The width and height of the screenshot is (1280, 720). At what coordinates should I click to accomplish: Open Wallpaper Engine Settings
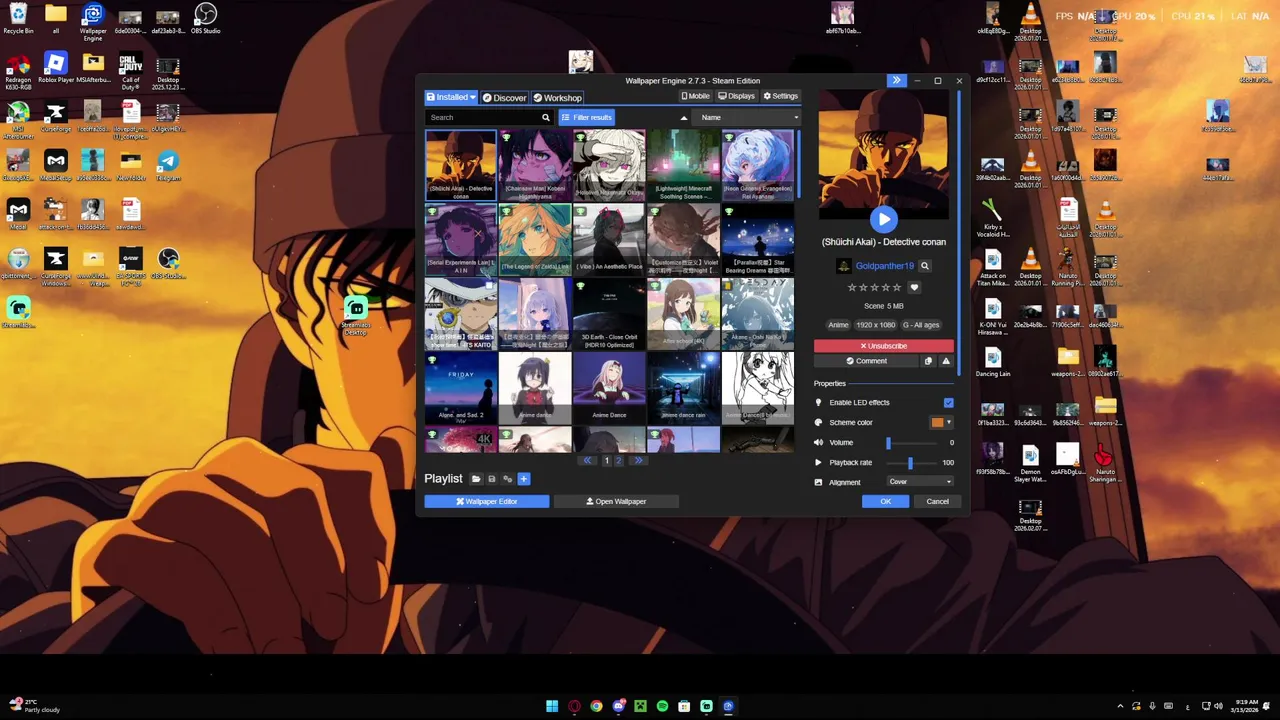pyautogui.click(x=780, y=96)
